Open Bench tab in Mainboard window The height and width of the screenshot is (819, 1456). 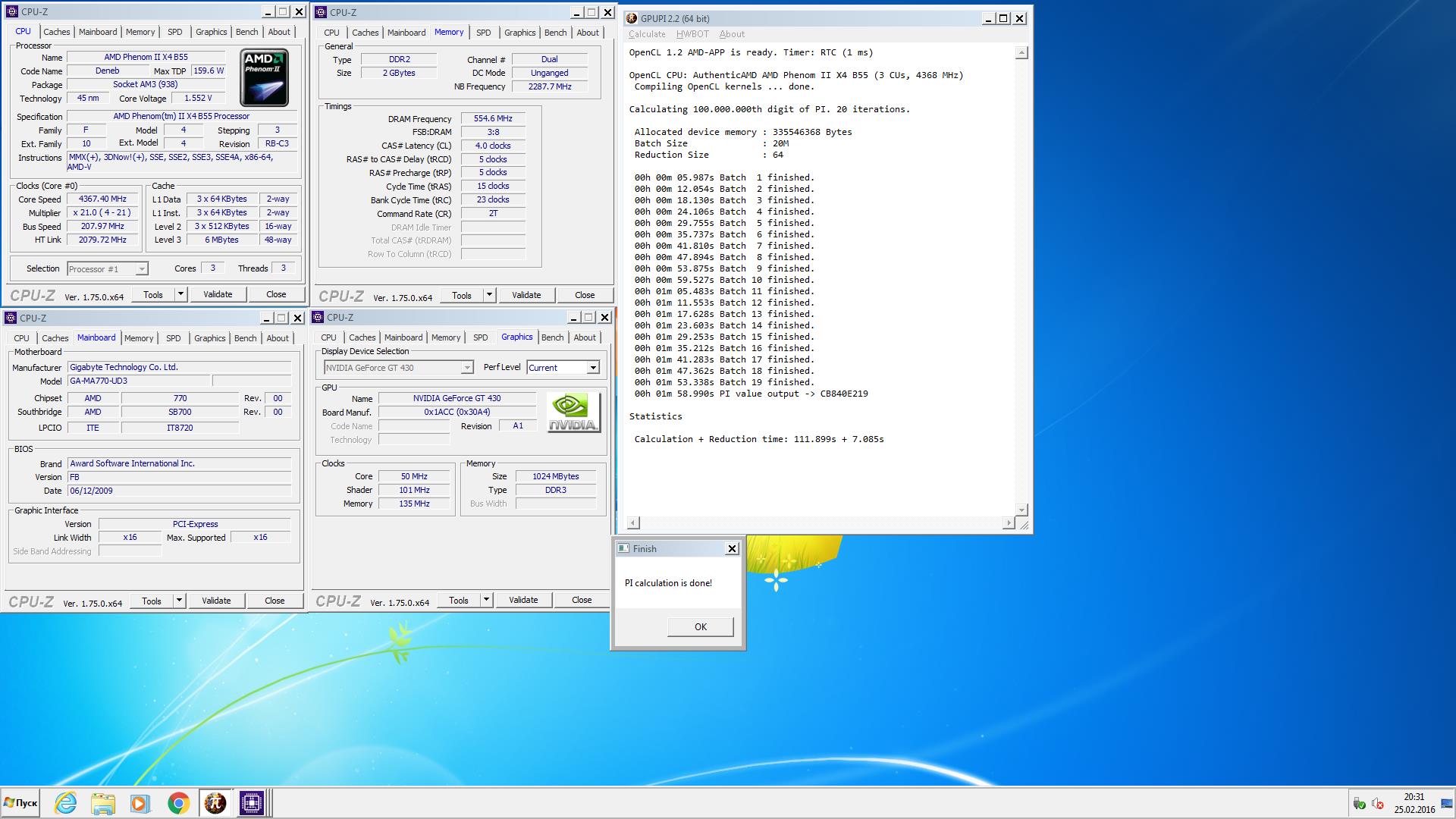coord(245,338)
